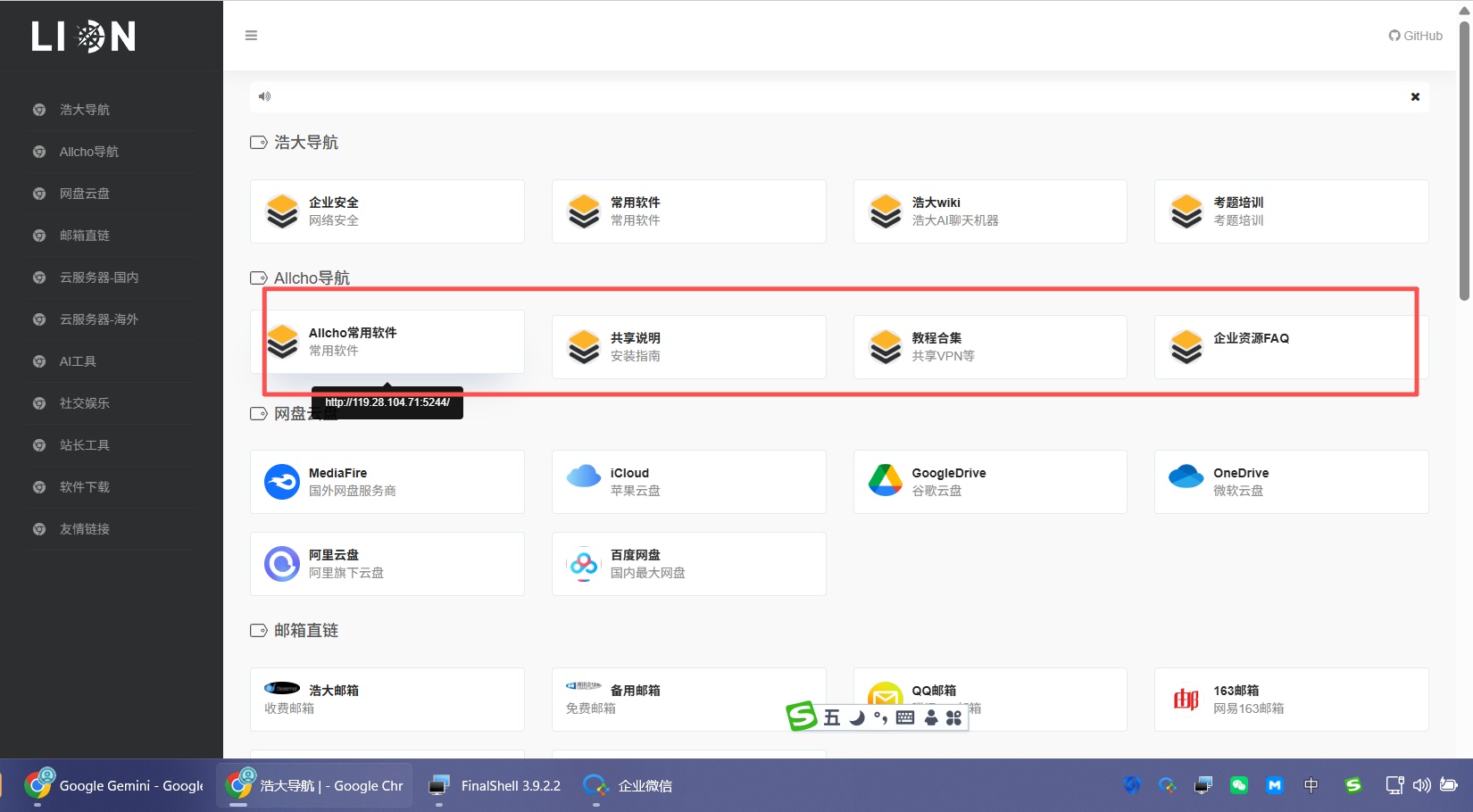
Task: Toggle Sogou half-moon width mode
Action: point(857,717)
